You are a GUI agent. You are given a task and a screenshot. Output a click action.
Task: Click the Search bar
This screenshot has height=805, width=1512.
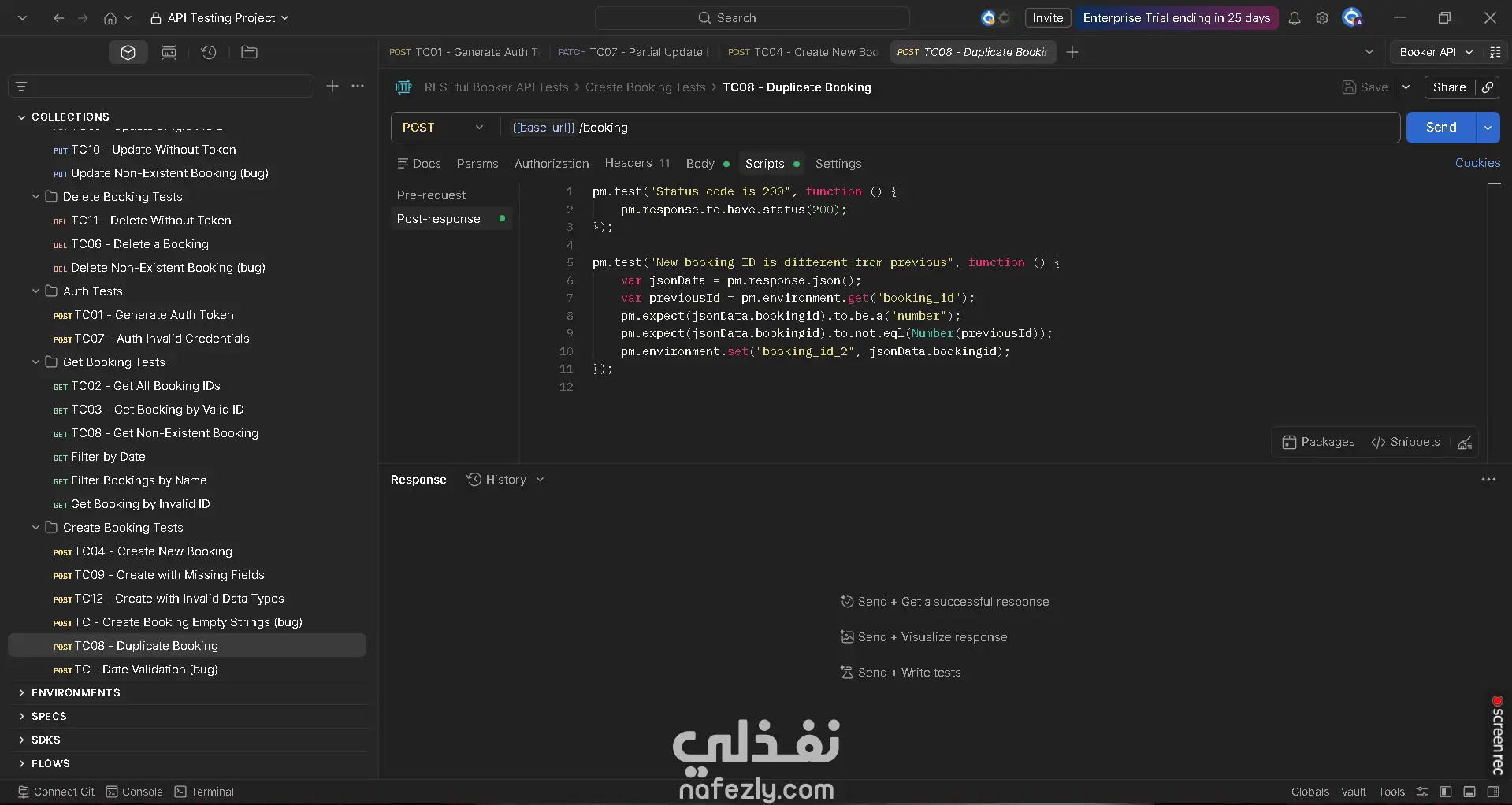[752, 18]
